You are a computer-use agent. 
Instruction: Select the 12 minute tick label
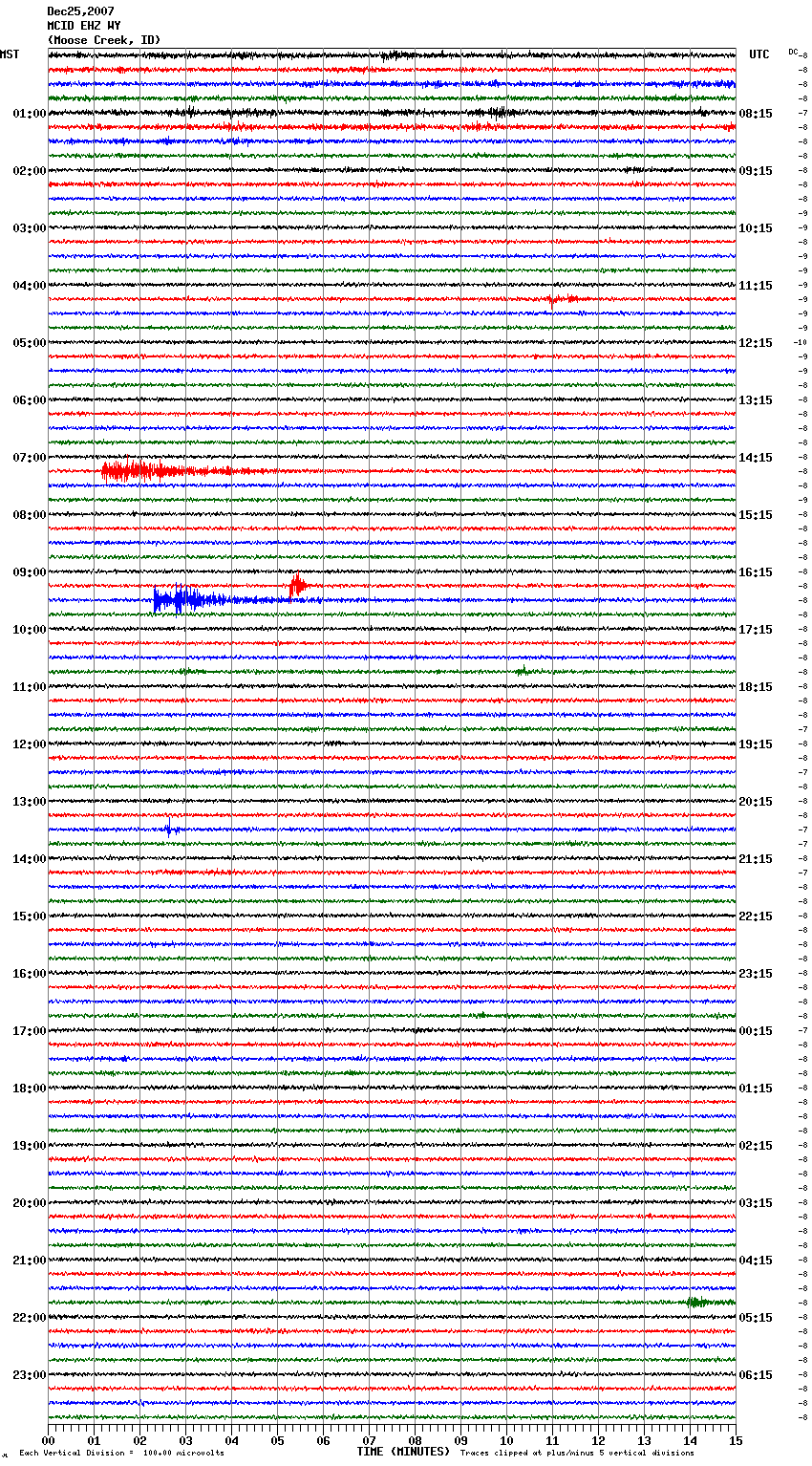pos(598,1441)
